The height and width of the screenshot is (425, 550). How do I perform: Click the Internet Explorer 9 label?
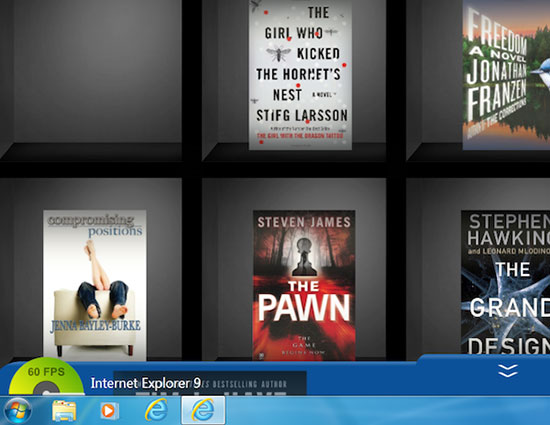coord(146,383)
